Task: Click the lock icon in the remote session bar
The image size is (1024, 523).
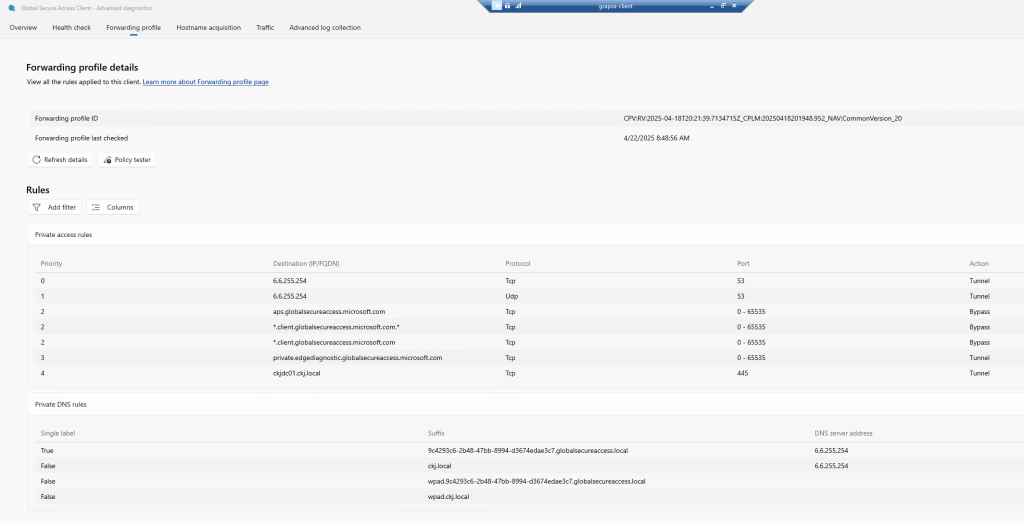Action: (x=507, y=6)
